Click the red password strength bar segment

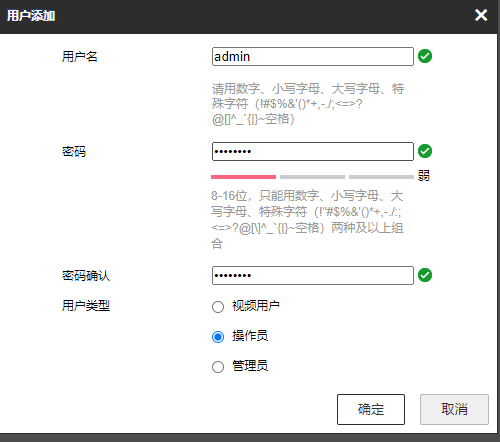(x=243, y=177)
